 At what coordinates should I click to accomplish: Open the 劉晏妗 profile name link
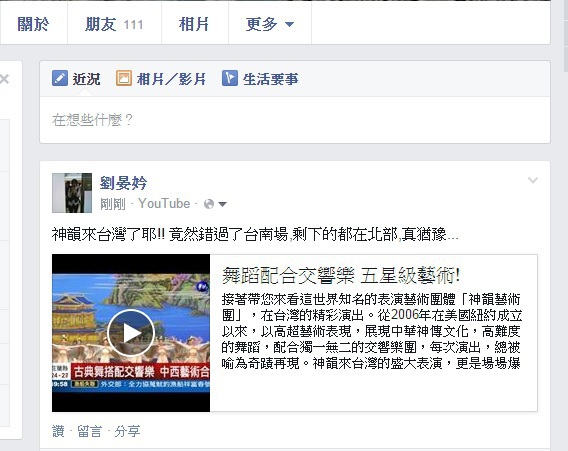point(123,183)
